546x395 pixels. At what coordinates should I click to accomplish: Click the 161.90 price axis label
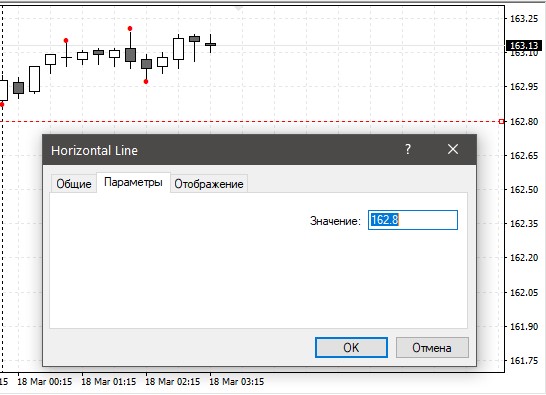[524, 326]
